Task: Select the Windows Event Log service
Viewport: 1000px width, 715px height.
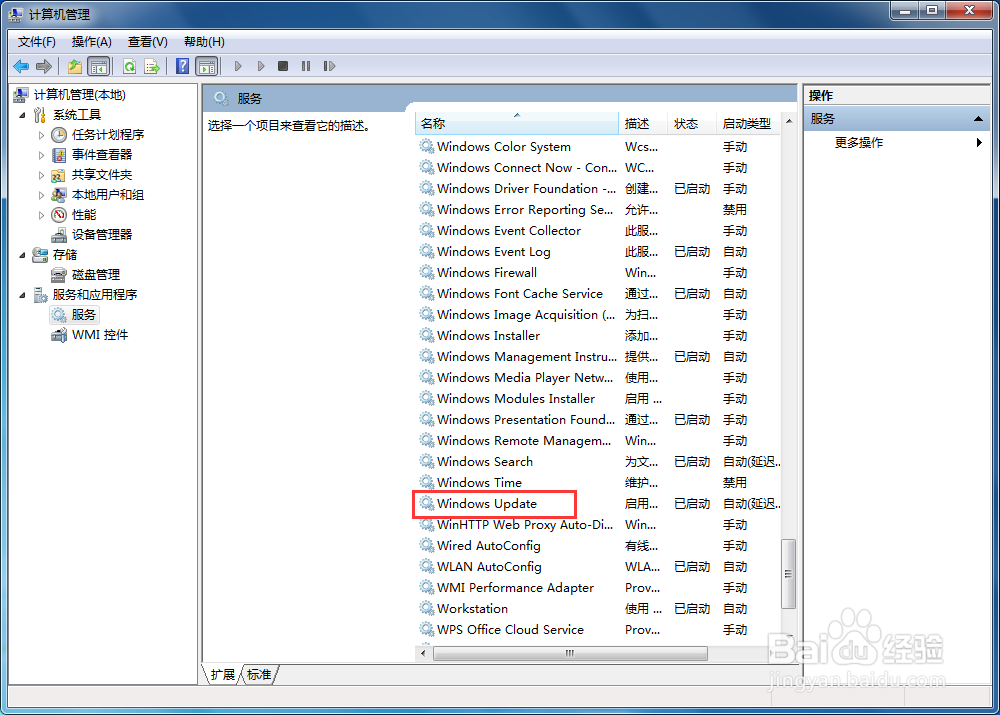Action: [494, 252]
